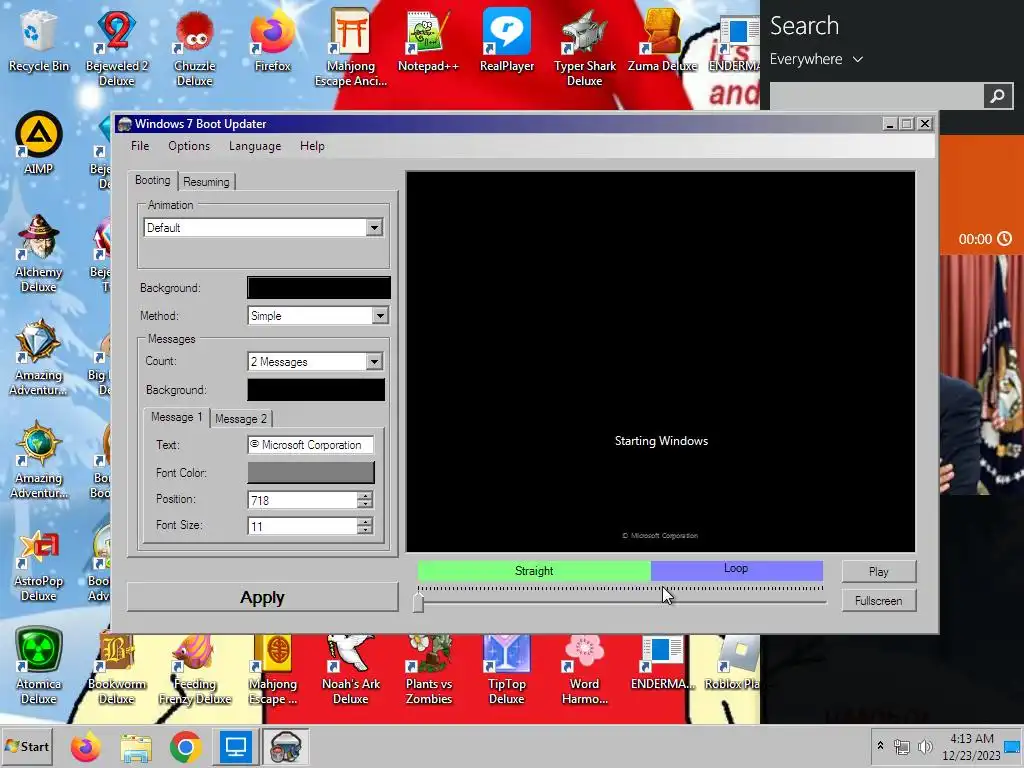Image resolution: width=1024 pixels, height=768 pixels.
Task: Click the Search panel text box
Action: (876, 96)
